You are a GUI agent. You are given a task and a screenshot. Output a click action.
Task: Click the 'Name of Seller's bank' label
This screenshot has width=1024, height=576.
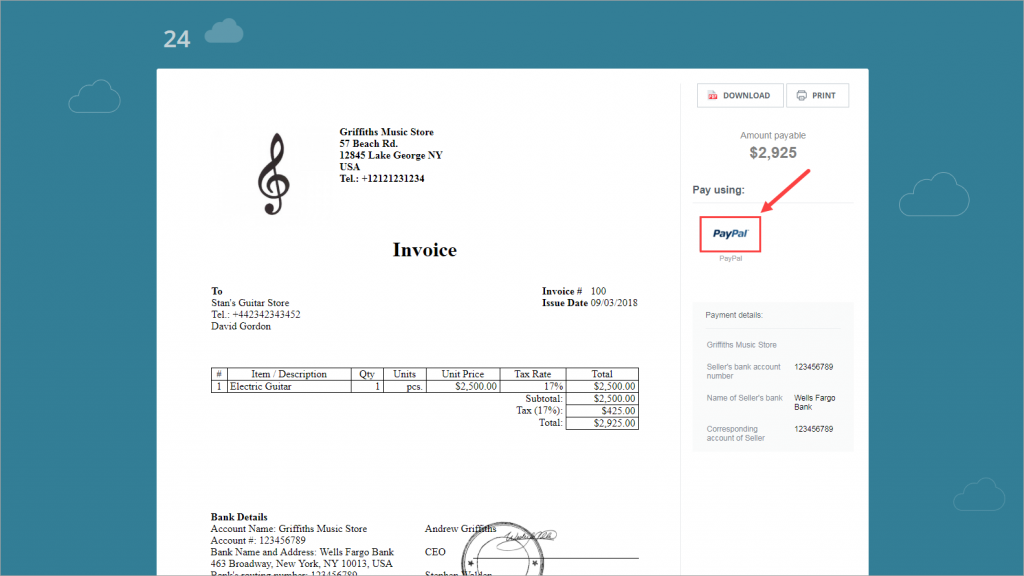[x=744, y=398]
